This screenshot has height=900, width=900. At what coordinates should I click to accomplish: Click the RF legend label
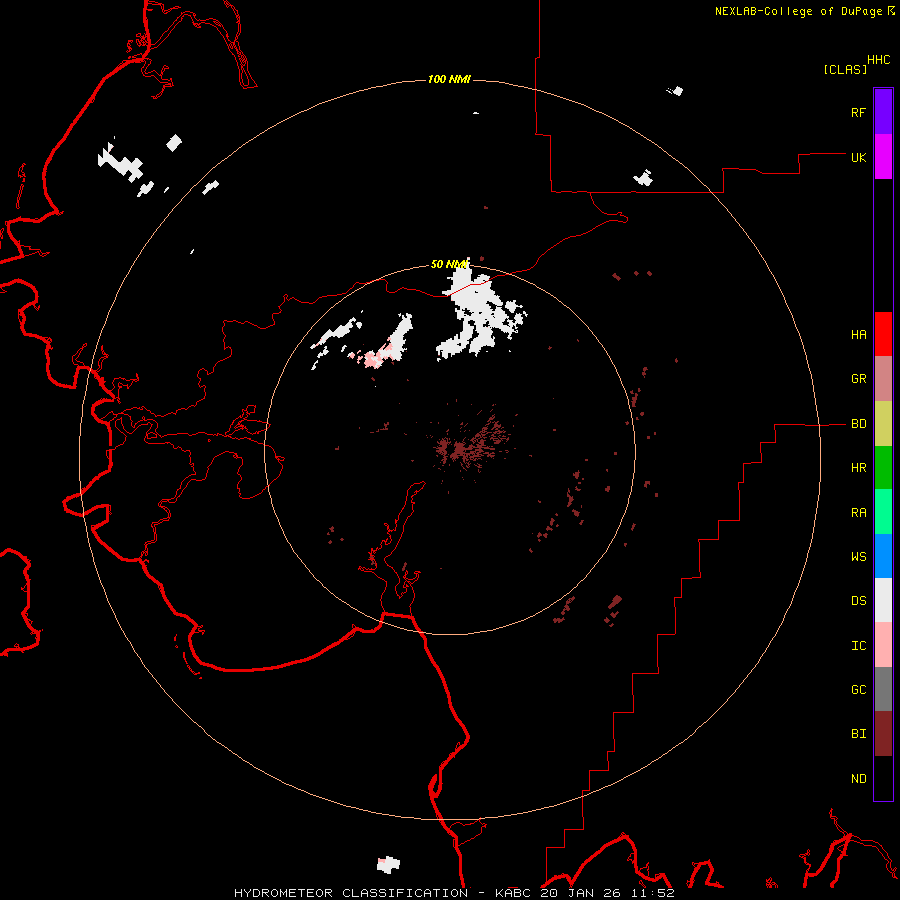pos(858,113)
